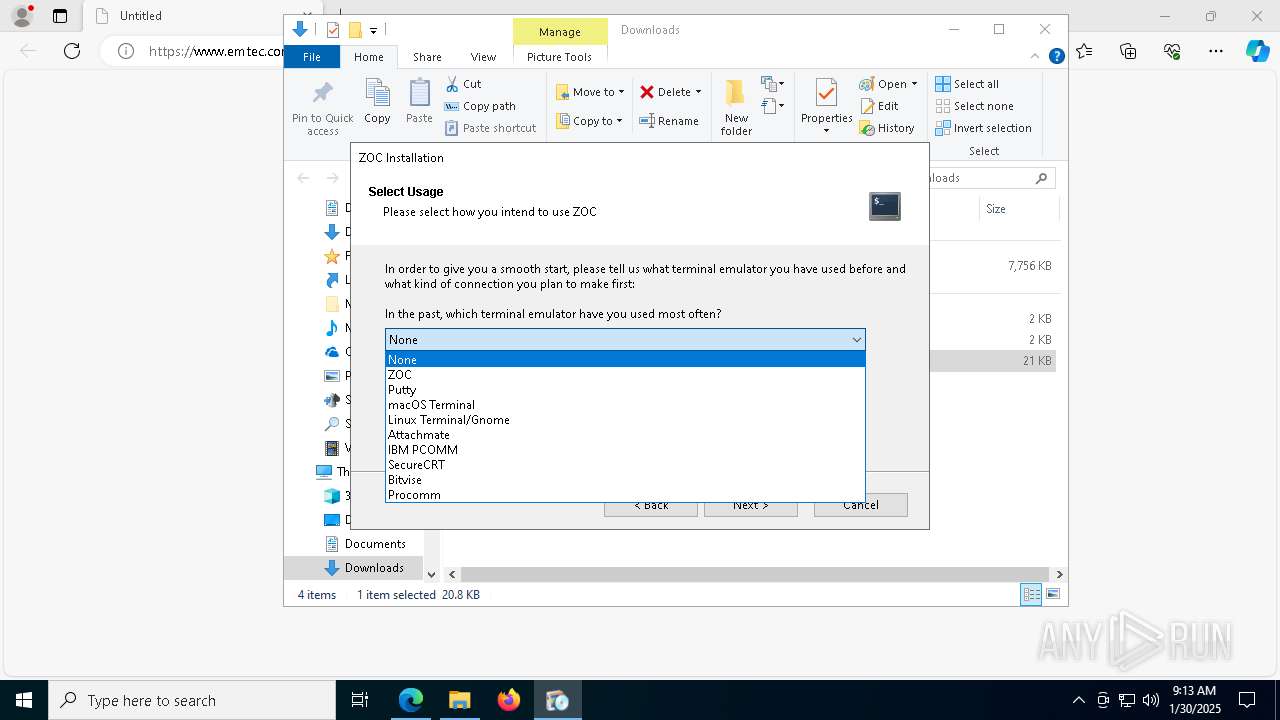Open Documents in navigation pane
The width and height of the screenshot is (1280, 720).
(x=365, y=544)
